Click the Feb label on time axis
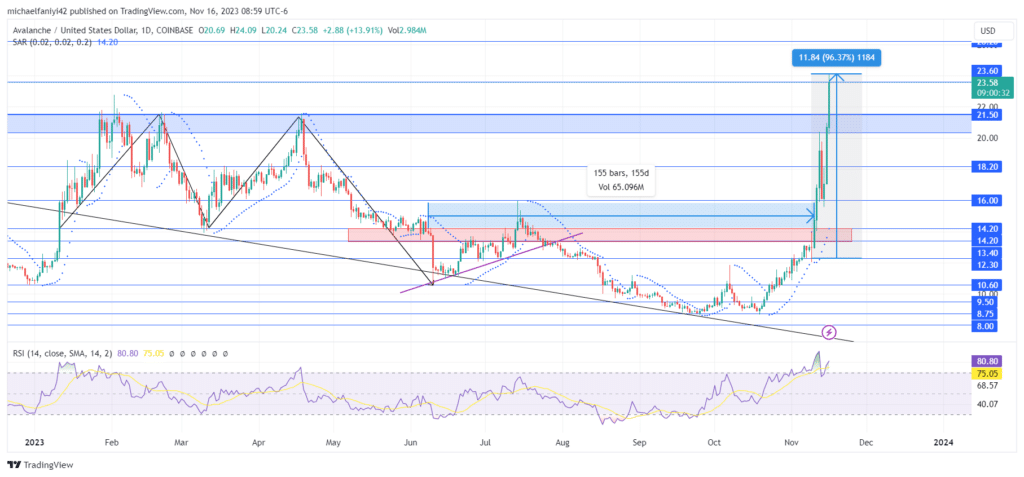1024x477 pixels. pos(111,442)
